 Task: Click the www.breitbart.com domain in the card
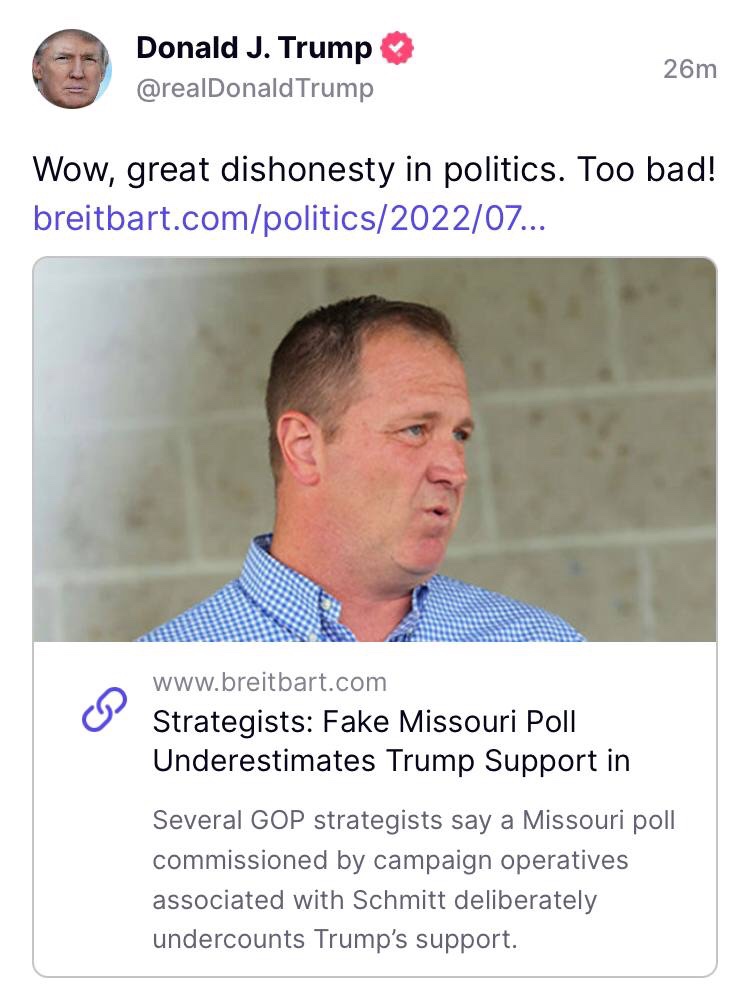click(x=269, y=683)
